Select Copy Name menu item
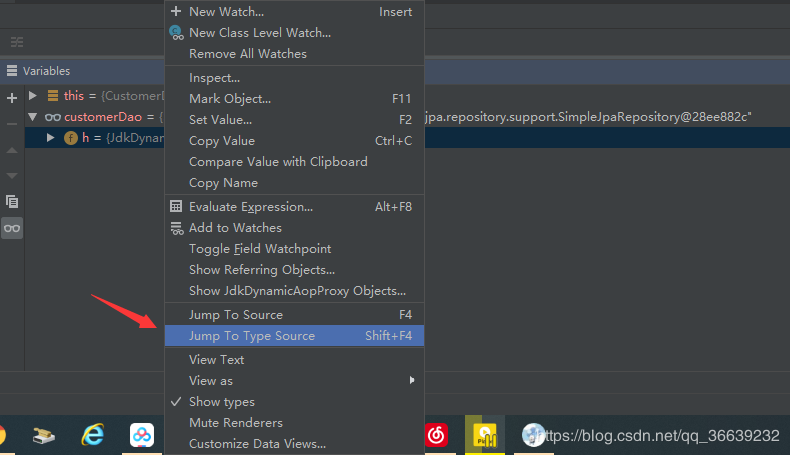Viewport: 790px width, 455px height. point(294,183)
